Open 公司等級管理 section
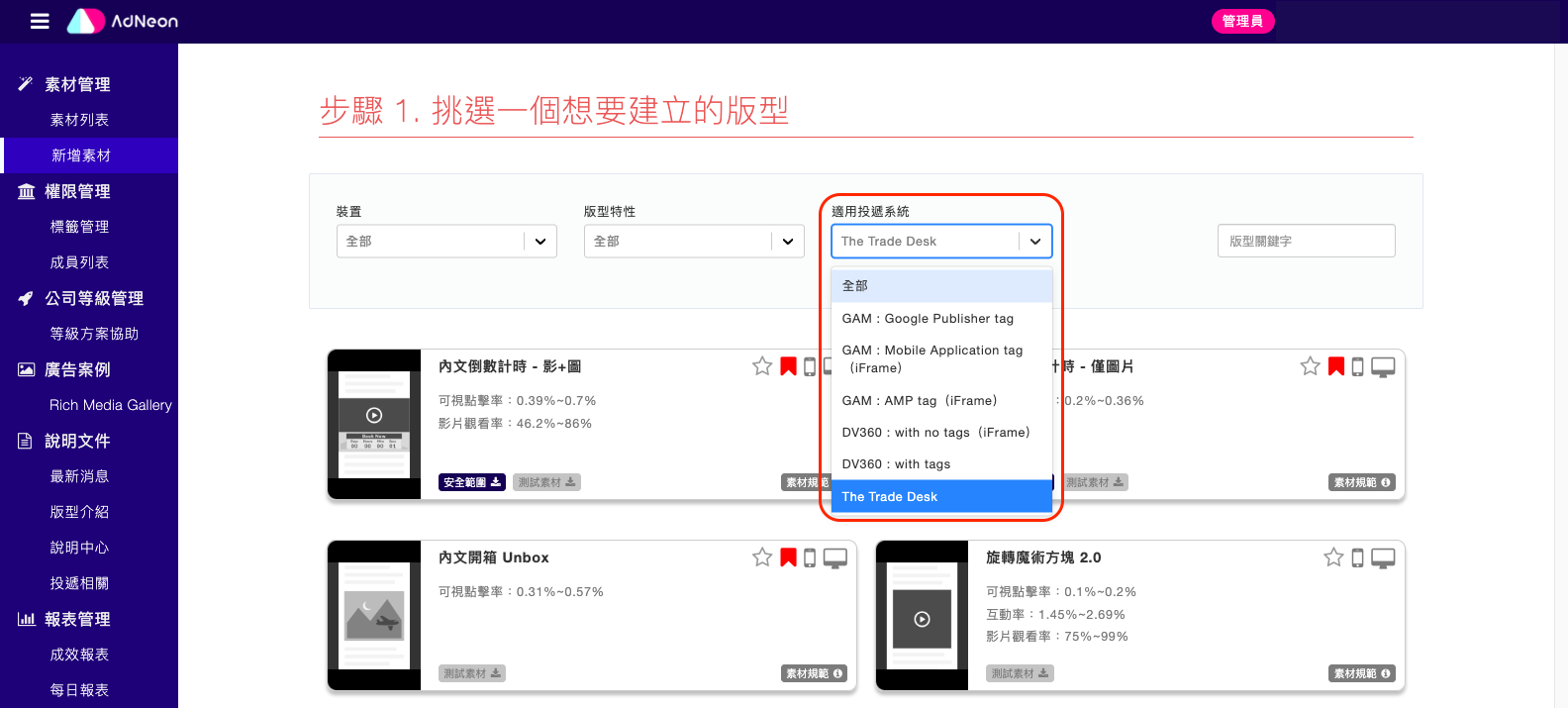This screenshot has height=708, width=1568. (93, 298)
